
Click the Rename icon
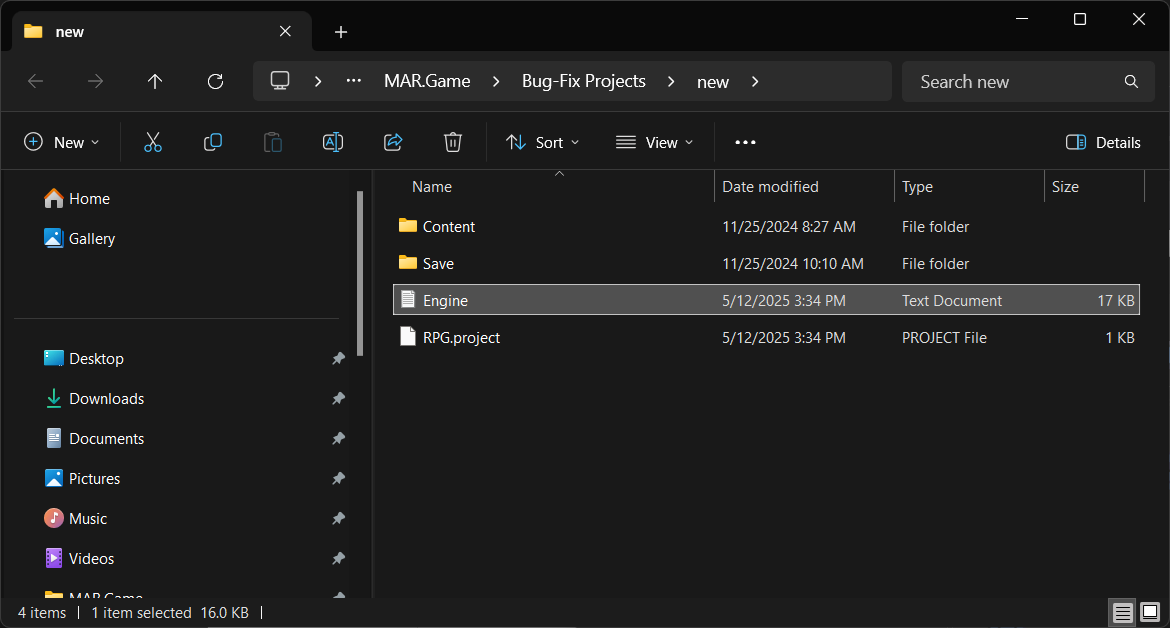[333, 142]
